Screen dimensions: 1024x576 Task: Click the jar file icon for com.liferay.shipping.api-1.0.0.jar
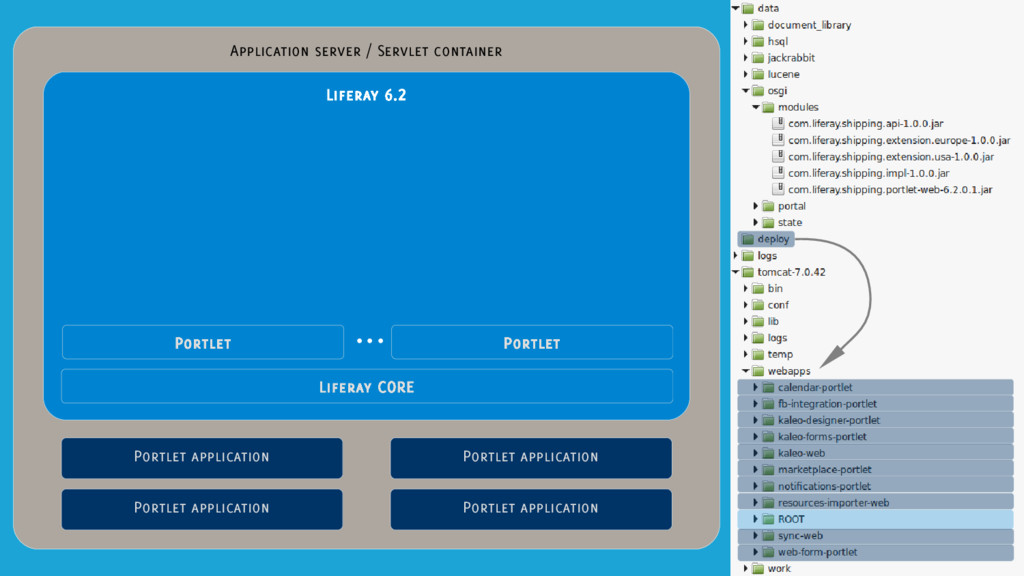pyautogui.click(x=778, y=124)
